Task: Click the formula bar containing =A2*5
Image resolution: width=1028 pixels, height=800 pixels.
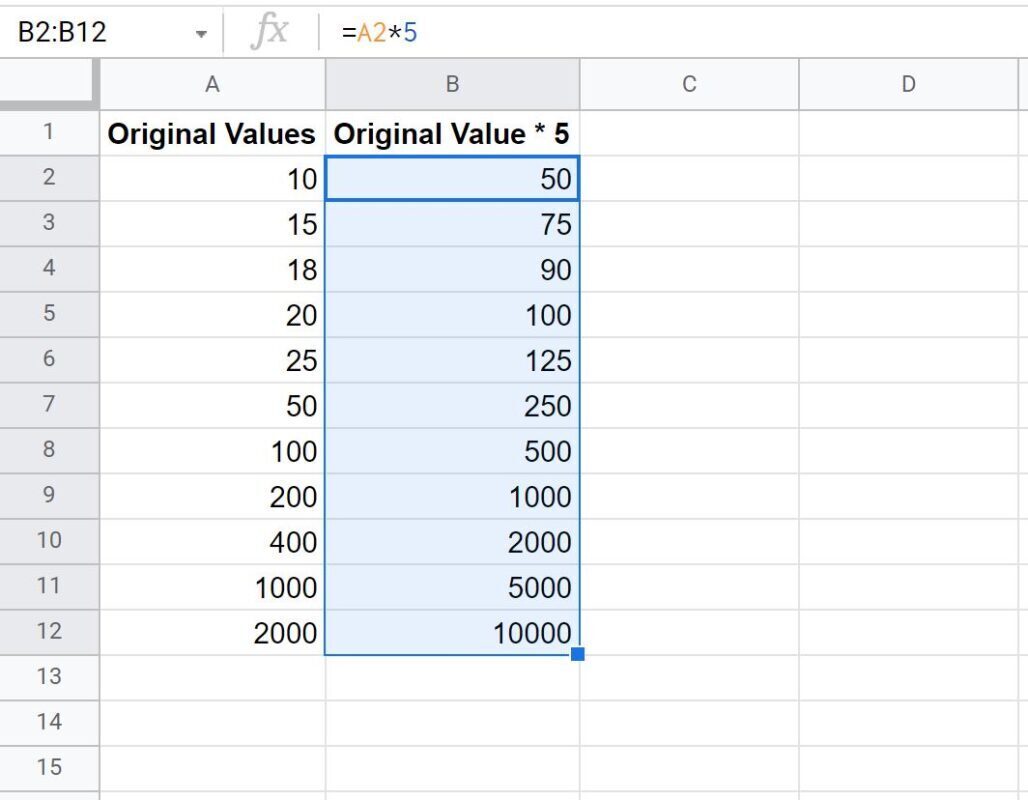Action: (x=675, y=32)
